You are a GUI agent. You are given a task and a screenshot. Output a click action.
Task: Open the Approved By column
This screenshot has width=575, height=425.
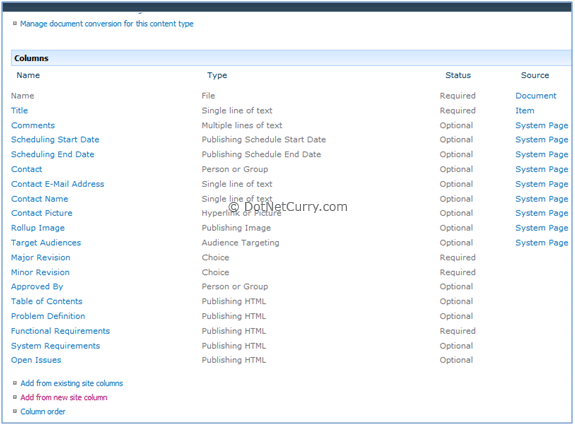(37, 287)
